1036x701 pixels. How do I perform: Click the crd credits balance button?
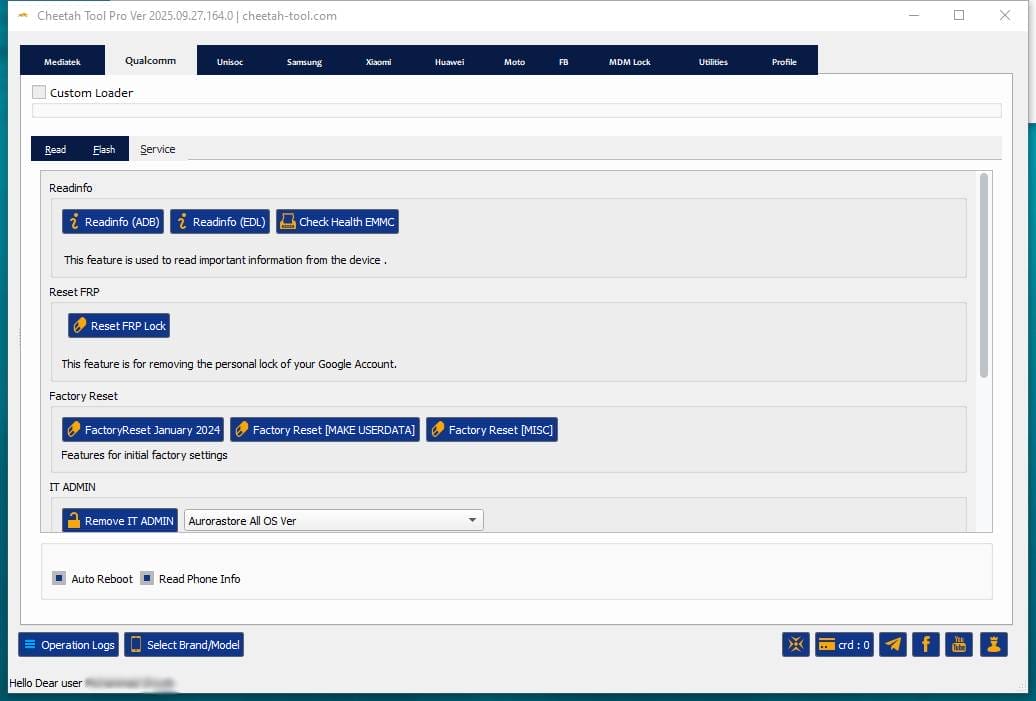[x=844, y=645]
